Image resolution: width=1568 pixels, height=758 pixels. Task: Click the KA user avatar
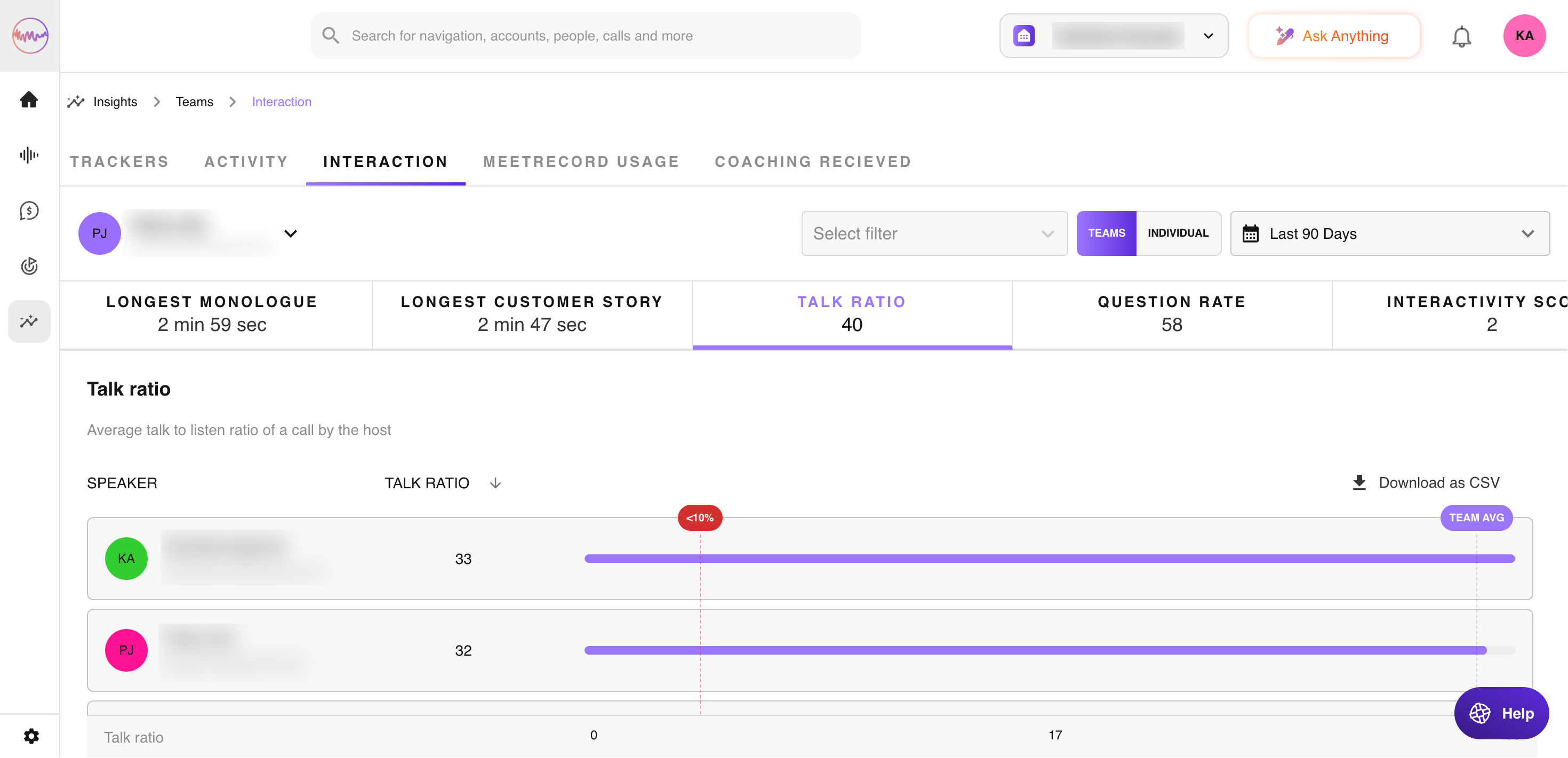[1524, 36]
